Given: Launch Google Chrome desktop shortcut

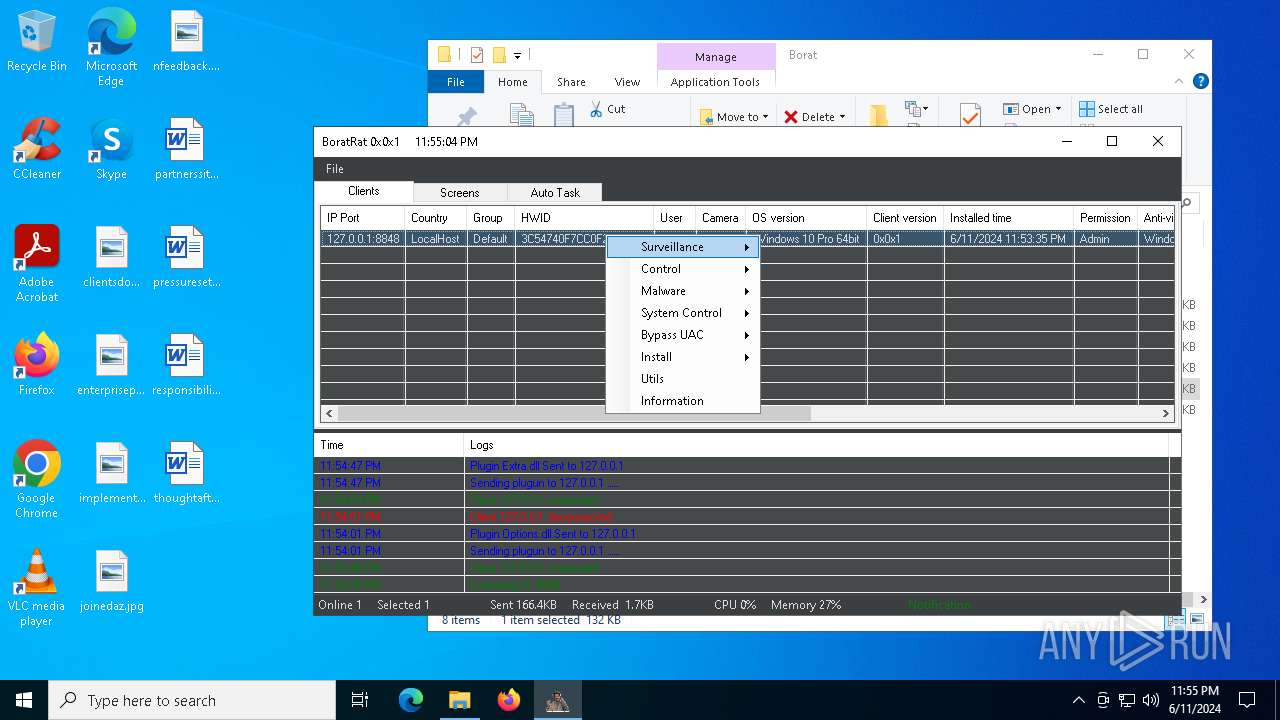Looking at the screenshot, I should pos(37,480).
